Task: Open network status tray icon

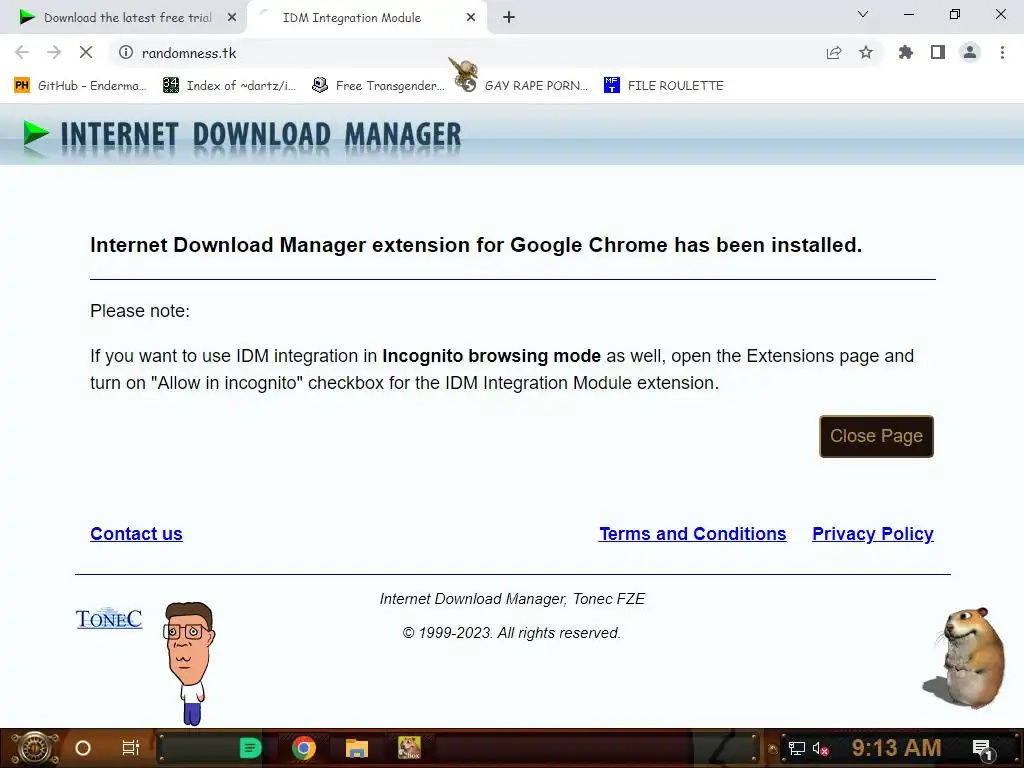Action: (797, 748)
